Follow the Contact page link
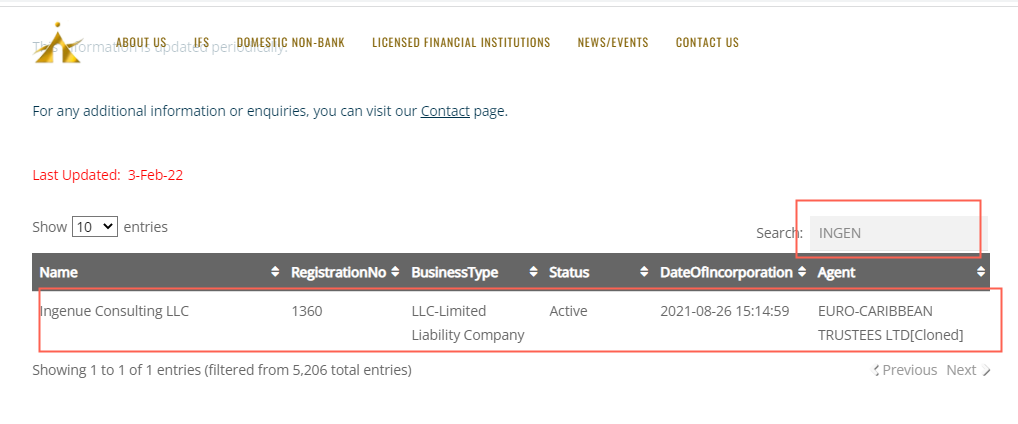This screenshot has height=424, width=1018. coord(445,111)
